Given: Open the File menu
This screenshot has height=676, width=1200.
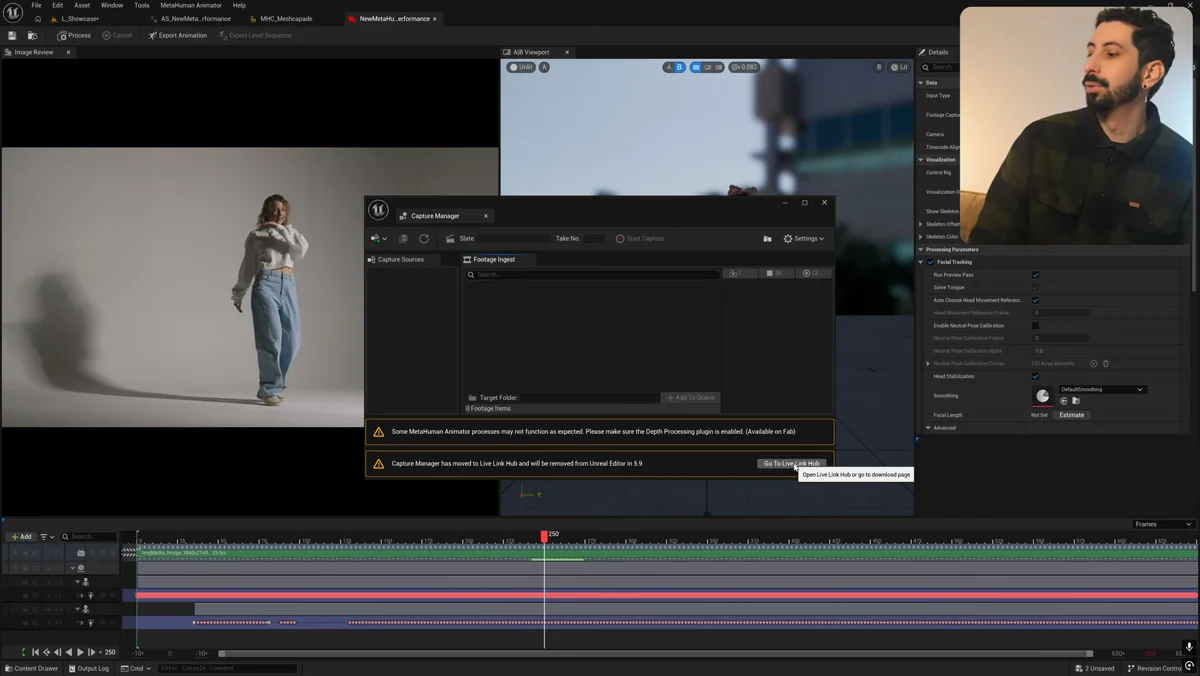Looking at the screenshot, I should pyautogui.click(x=36, y=5).
